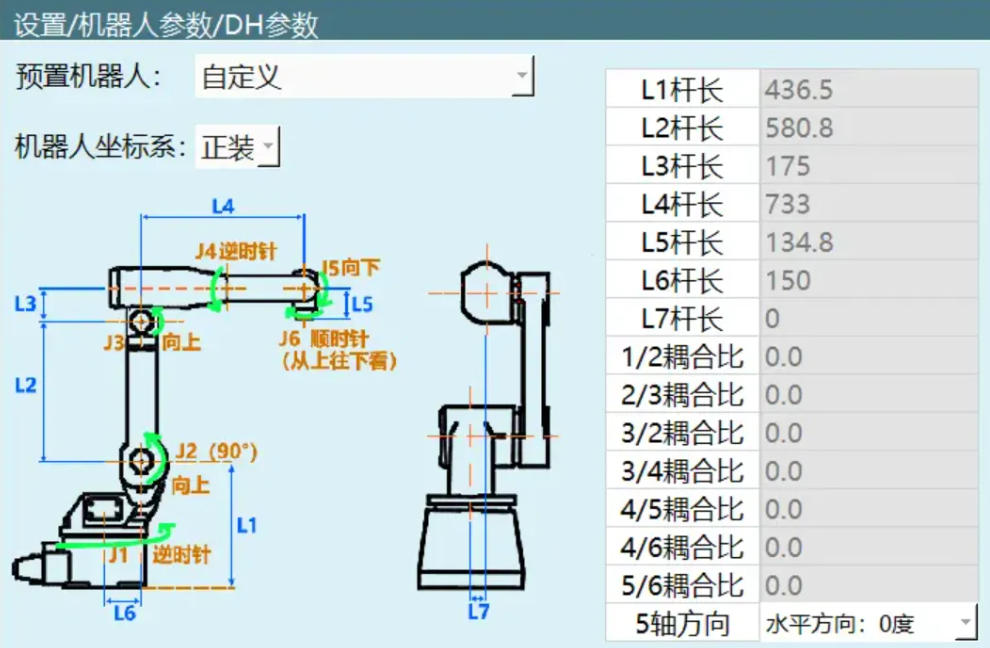Open the 预置机器人 preset dropdown
990x648 pixels.
[x=365, y=77]
